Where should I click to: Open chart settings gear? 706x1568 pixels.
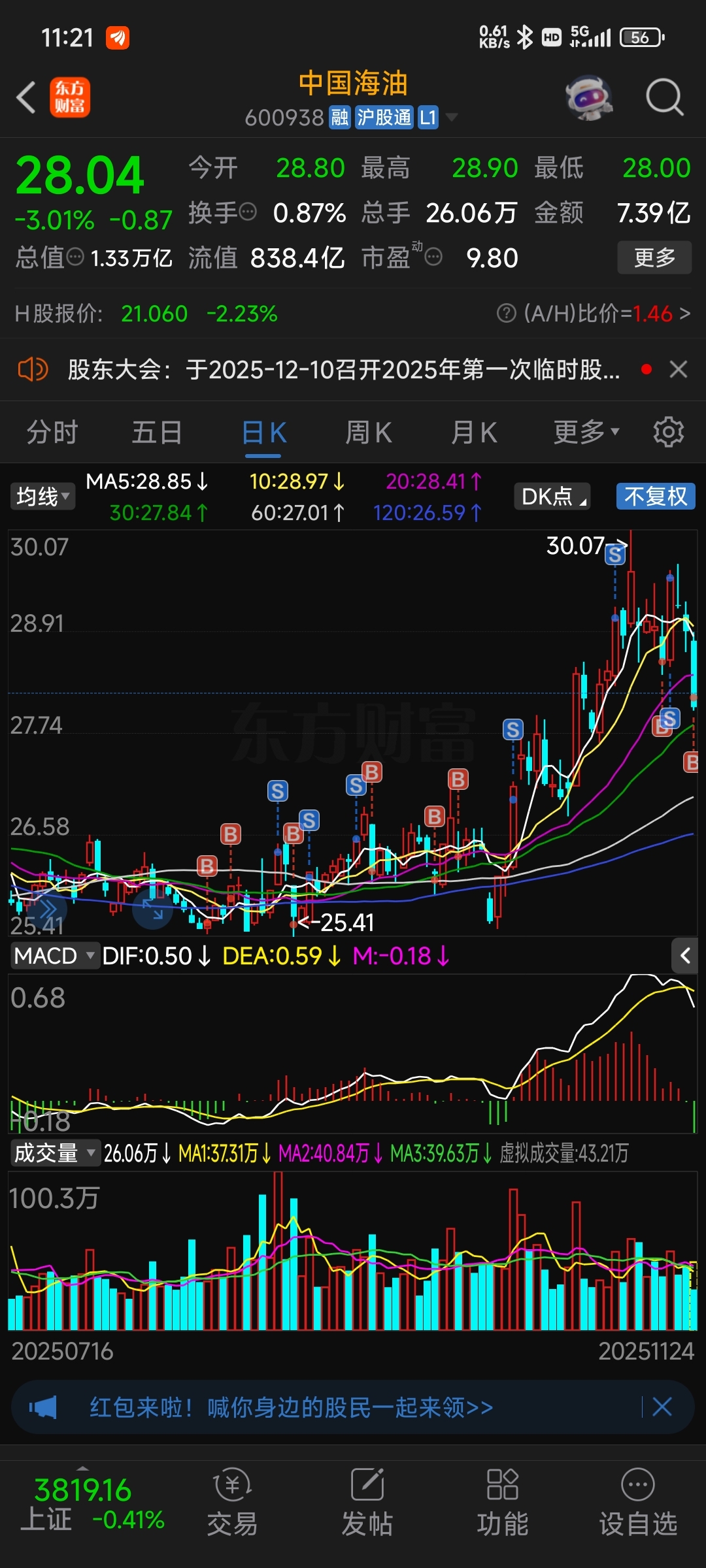pos(668,433)
